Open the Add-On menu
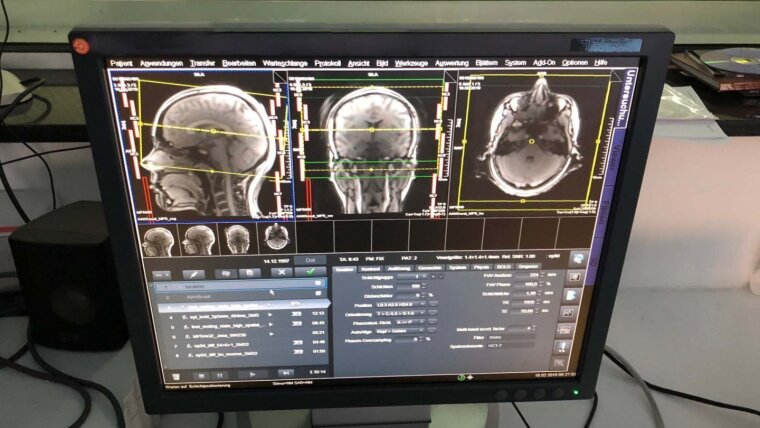Screen dimensions: 760x428 point(544,63)
